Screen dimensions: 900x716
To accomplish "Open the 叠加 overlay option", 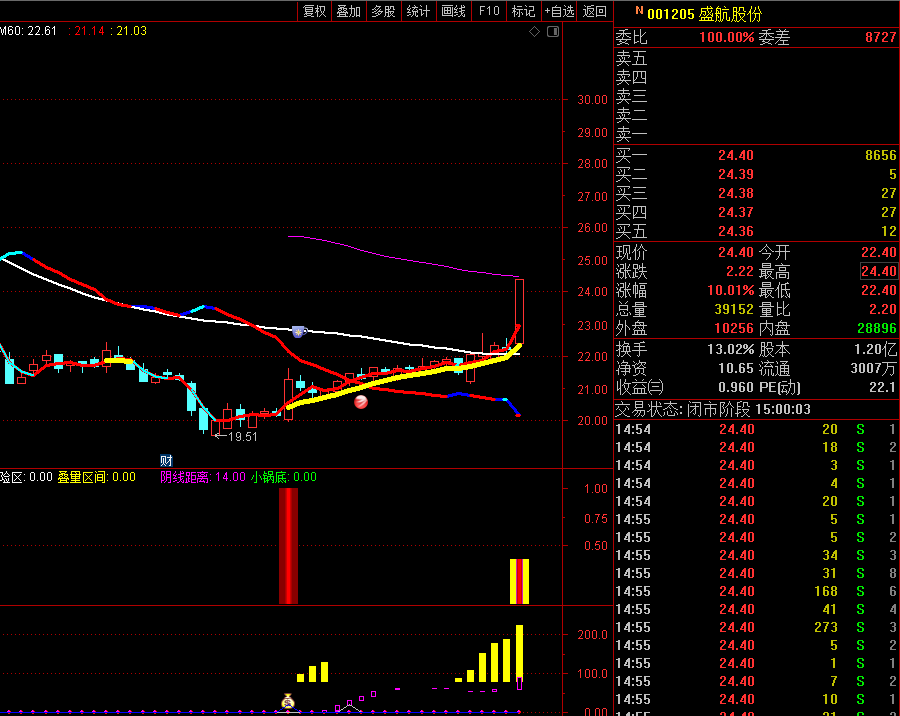I will pos(348,11).
